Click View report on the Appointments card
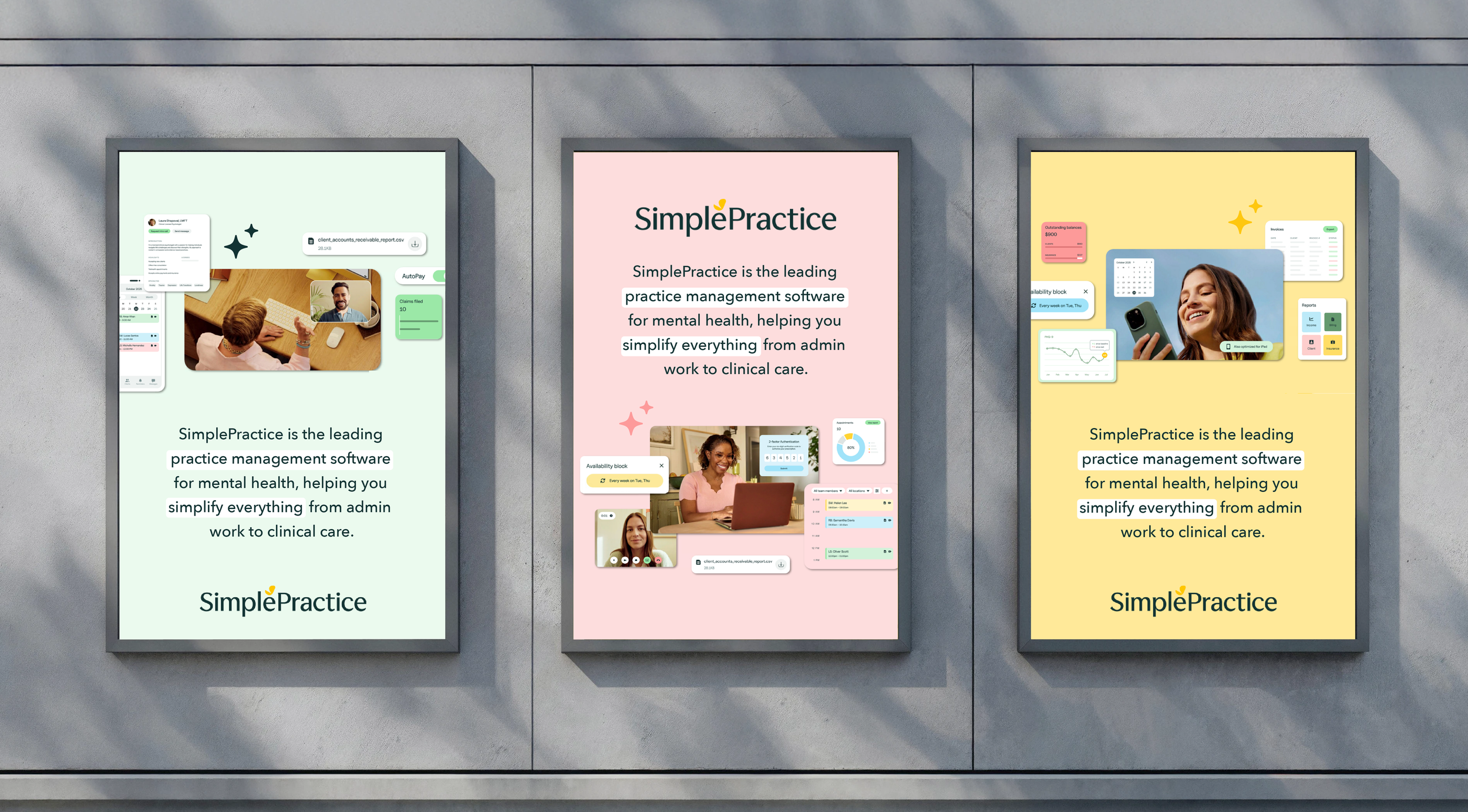This screenshot has width=1468, height=812. (x=873, y=423)
